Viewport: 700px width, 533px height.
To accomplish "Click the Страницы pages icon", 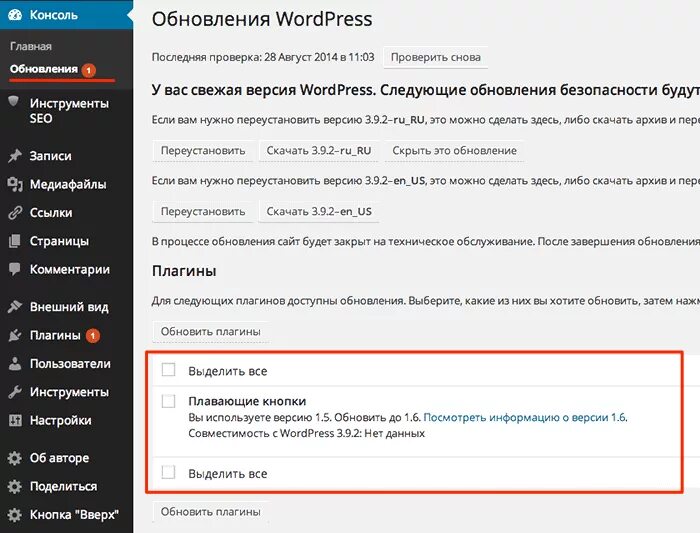I will tap(15, 241).
